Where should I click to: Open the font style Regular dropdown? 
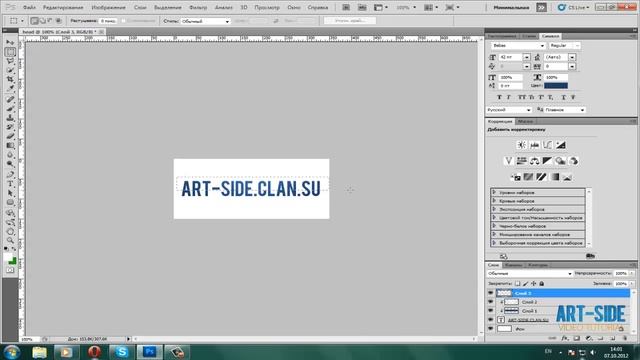click(x=564, y=46)
